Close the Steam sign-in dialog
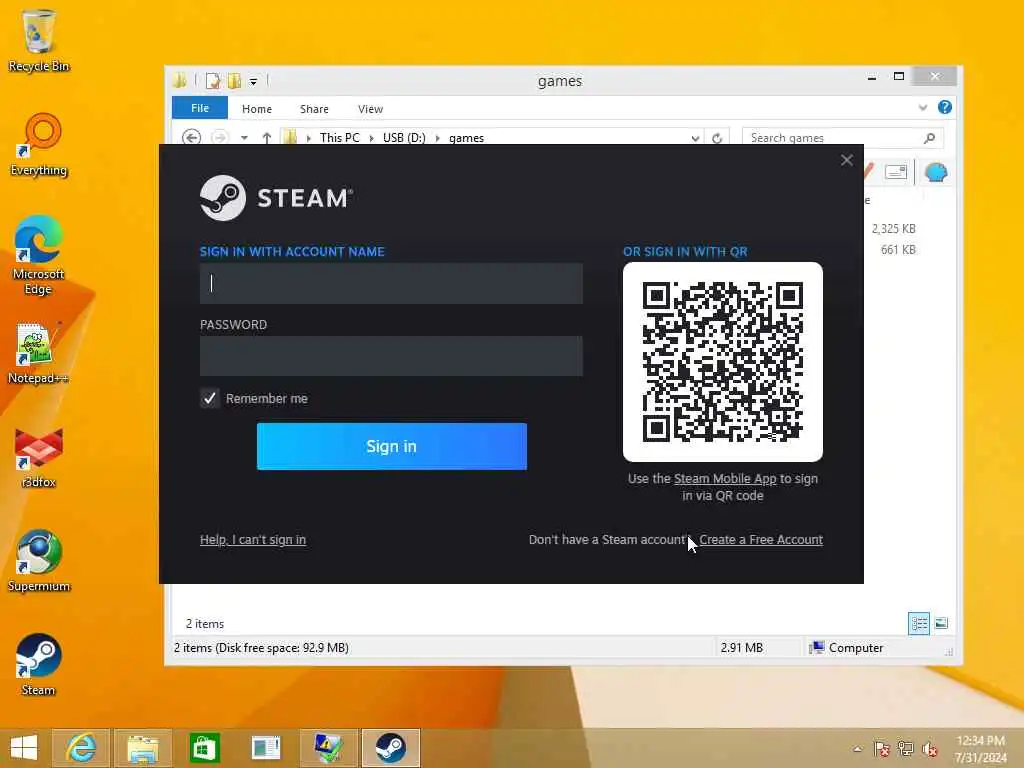The image size is (1024, 768). [x=846, y=160]
